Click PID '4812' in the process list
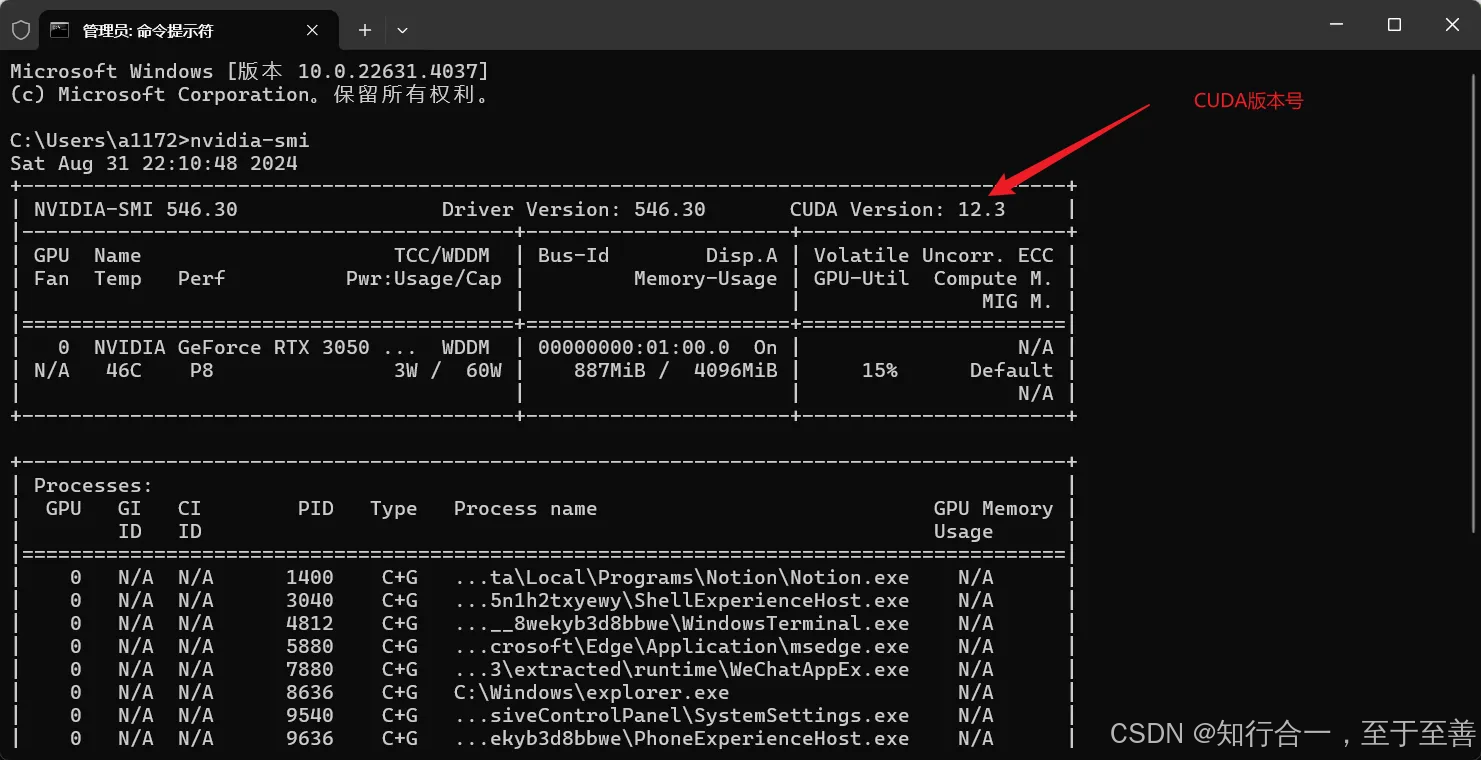The height and width of the screenshot is (760, 1481). (x=310, y=623)
